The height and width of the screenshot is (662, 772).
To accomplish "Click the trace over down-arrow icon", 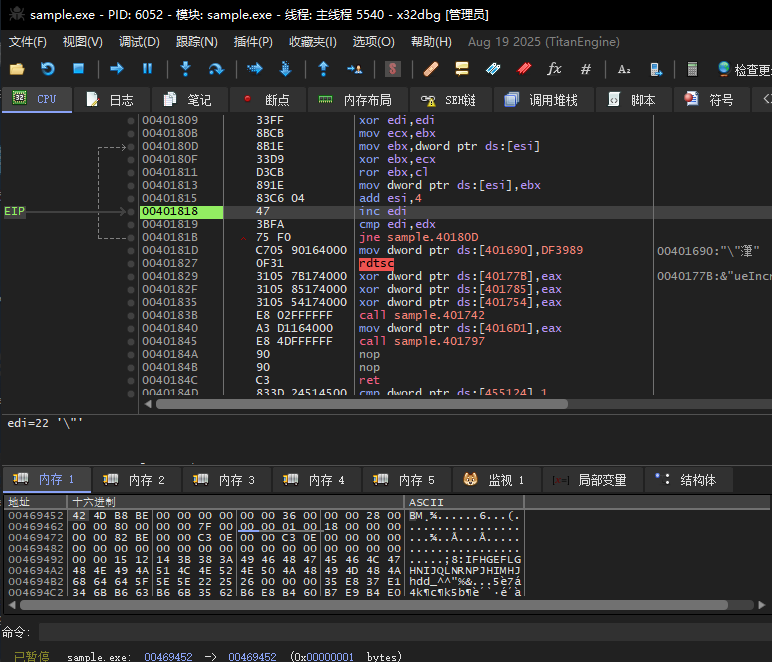I will pos(286,69).
